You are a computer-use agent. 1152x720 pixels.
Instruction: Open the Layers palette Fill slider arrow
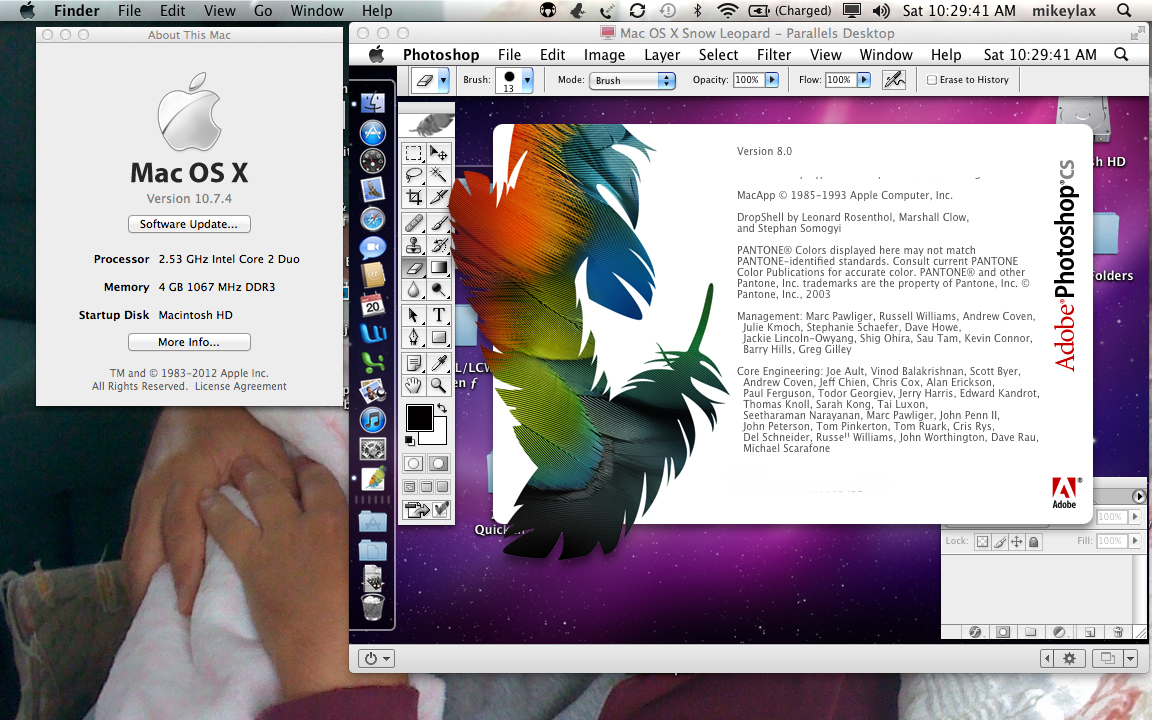coord(1134,541)
